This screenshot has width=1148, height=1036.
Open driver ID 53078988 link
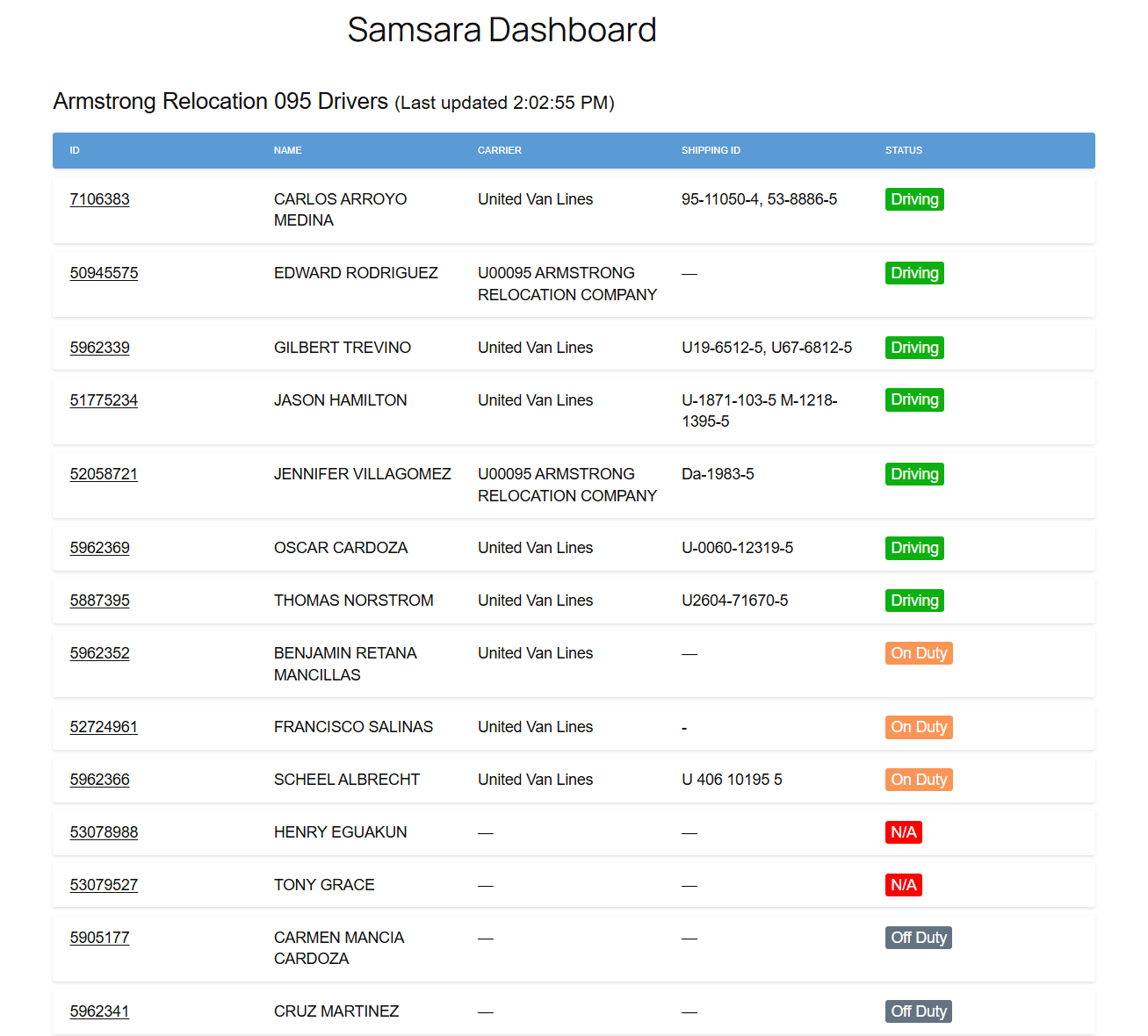(104, 832)
